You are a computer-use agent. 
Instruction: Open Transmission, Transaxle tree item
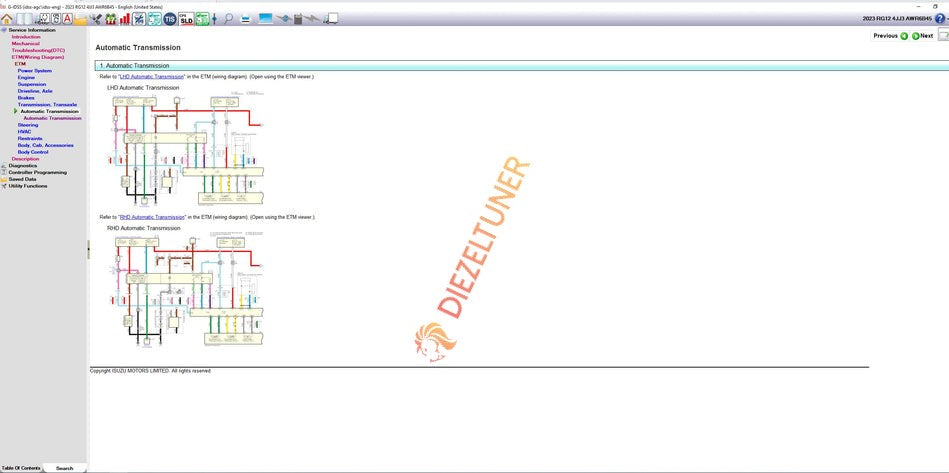tap(47, 105)
